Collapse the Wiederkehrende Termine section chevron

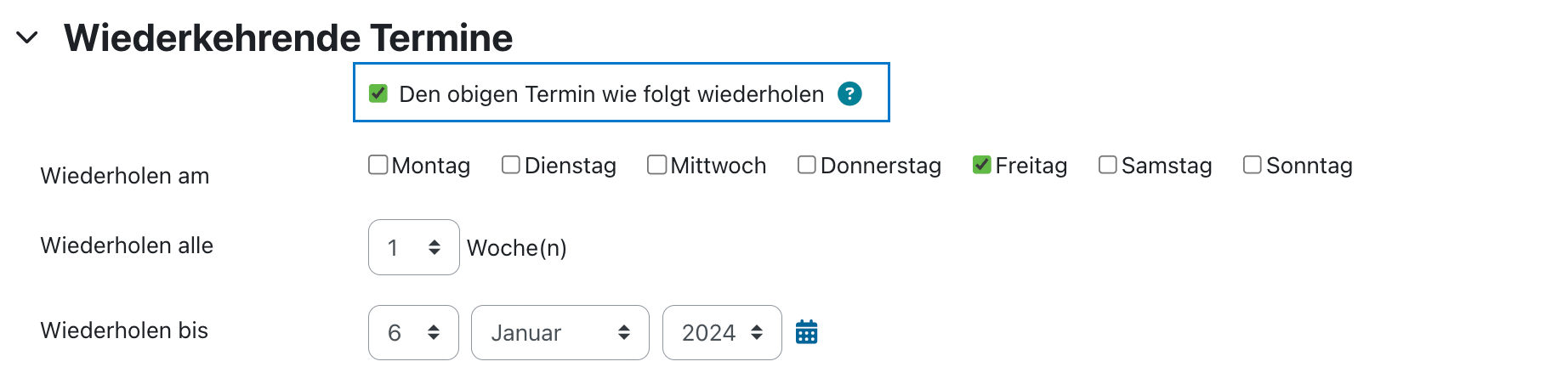(27, 37)
